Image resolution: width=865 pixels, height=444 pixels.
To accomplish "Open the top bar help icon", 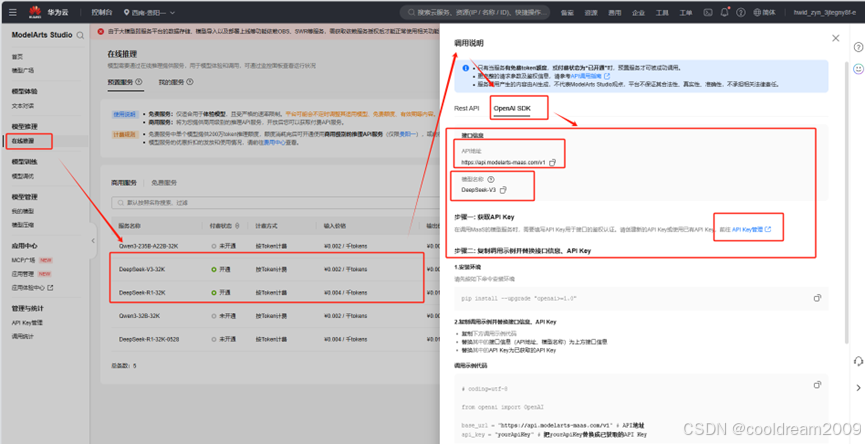I will [741, 12].
